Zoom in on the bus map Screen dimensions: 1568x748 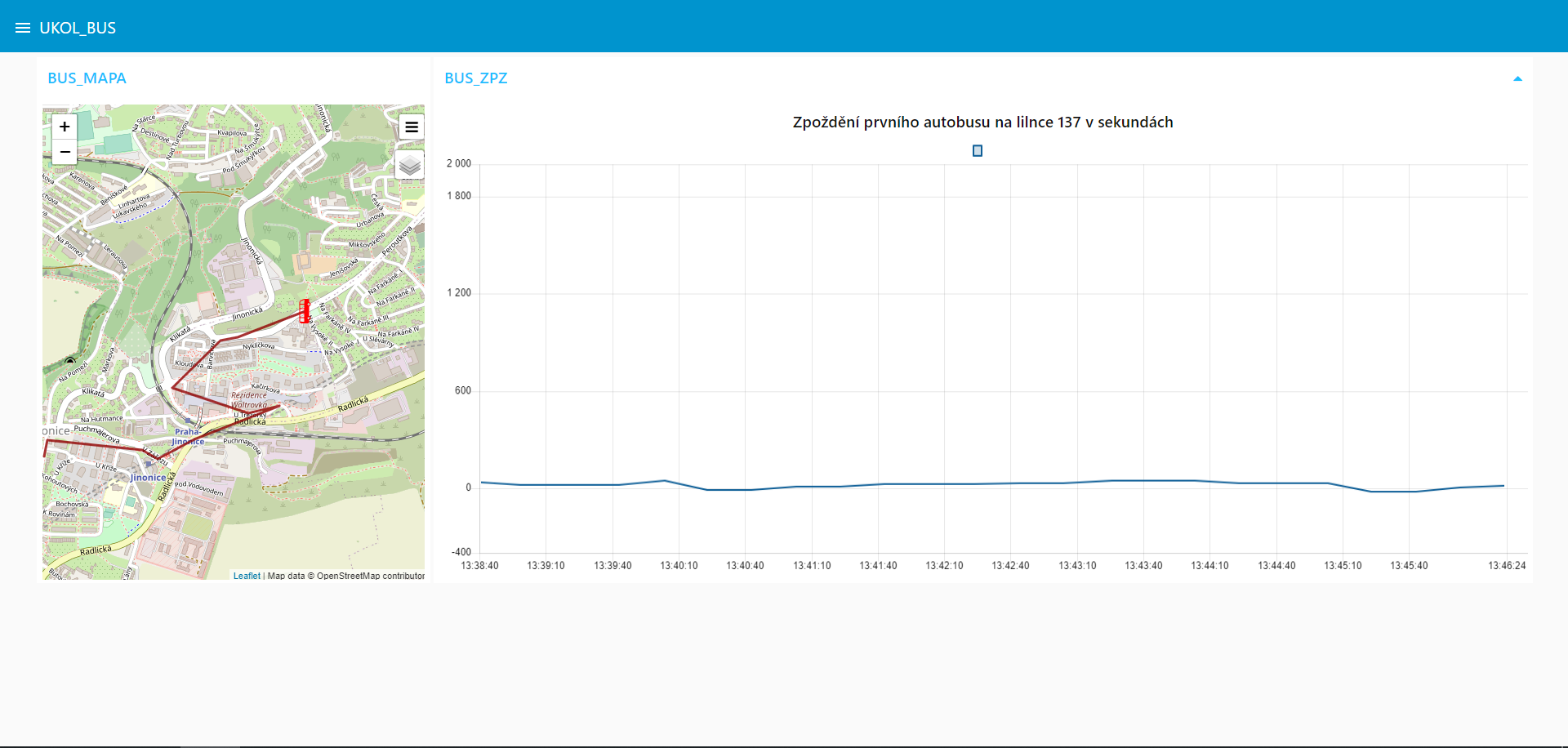tap(65, 127)
